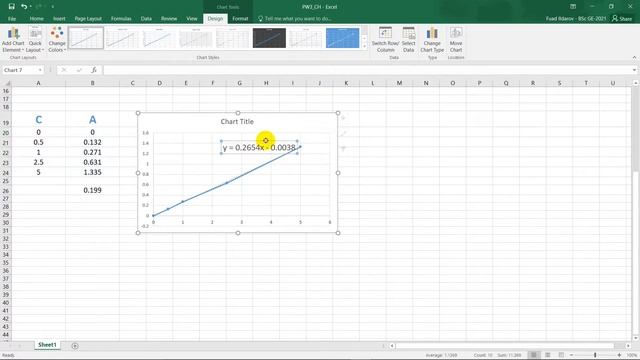Select column M header
This screenshot has height=360, width=640.
[x=399, y=83]
